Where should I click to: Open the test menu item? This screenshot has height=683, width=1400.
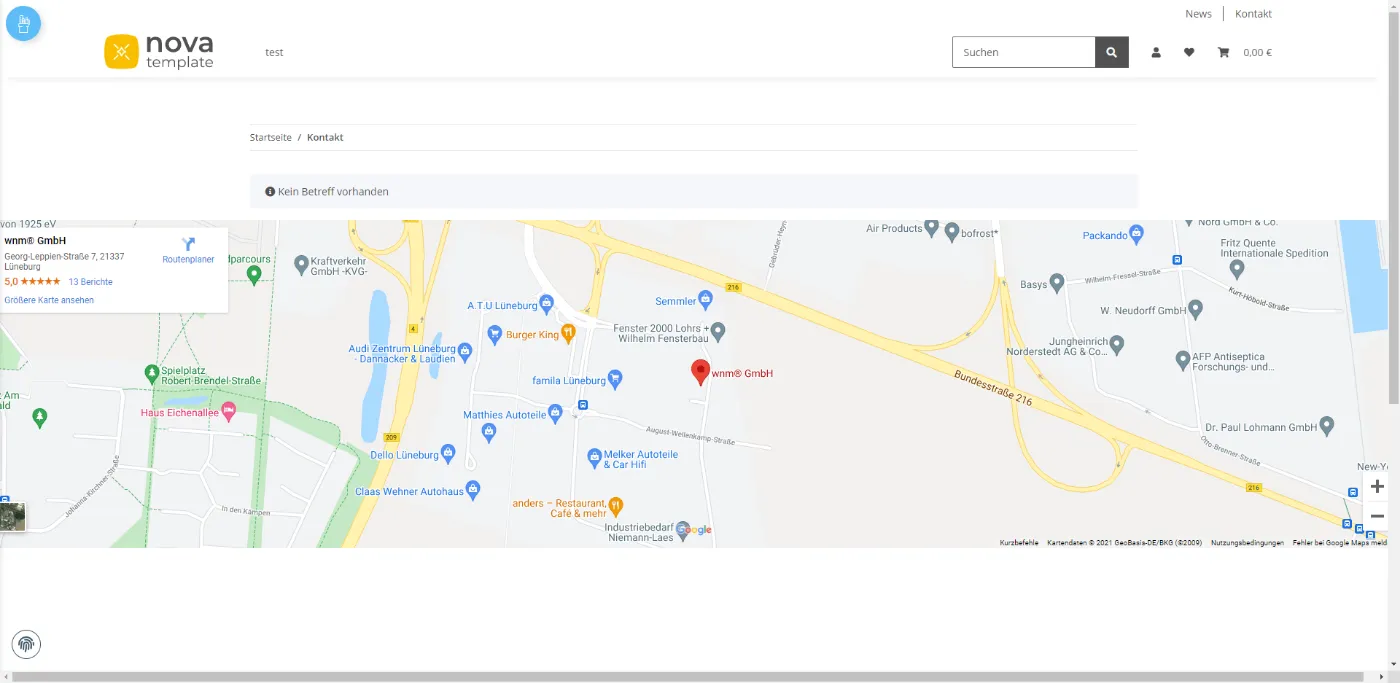pos(274,52)
